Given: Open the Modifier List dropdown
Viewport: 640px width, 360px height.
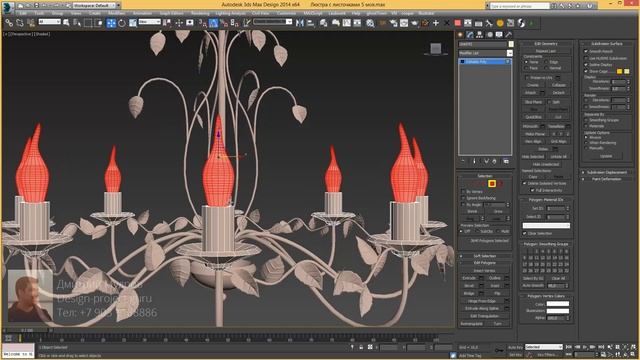Looking at the screenshot, I should (x=485, y=53).
